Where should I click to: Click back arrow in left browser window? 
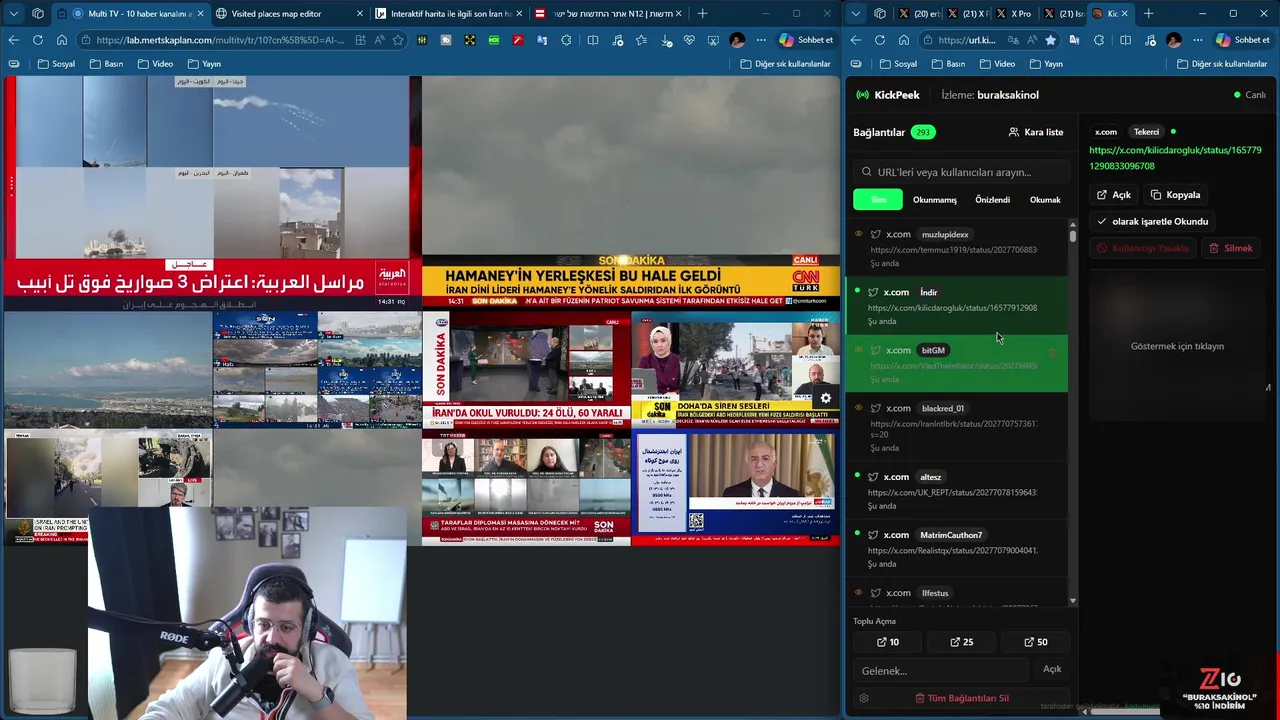(13, 40)
